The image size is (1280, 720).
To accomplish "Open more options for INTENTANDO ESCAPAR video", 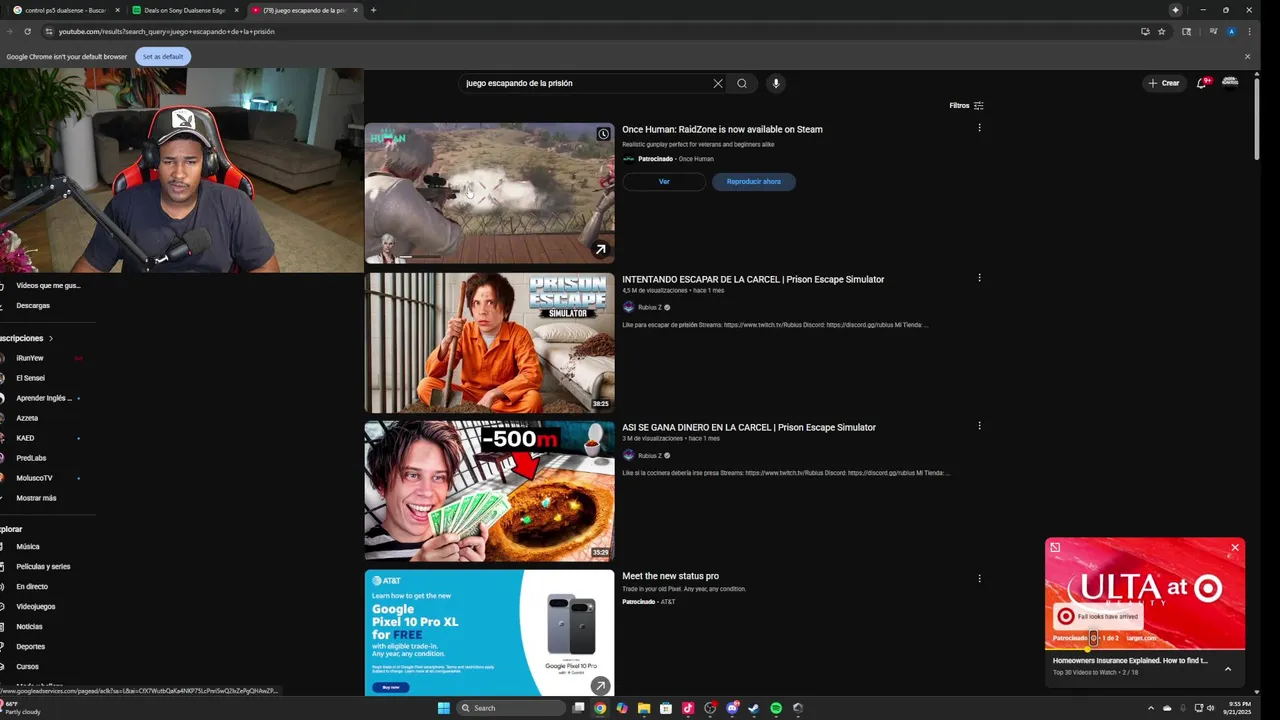I will click(x=979, y=277).
